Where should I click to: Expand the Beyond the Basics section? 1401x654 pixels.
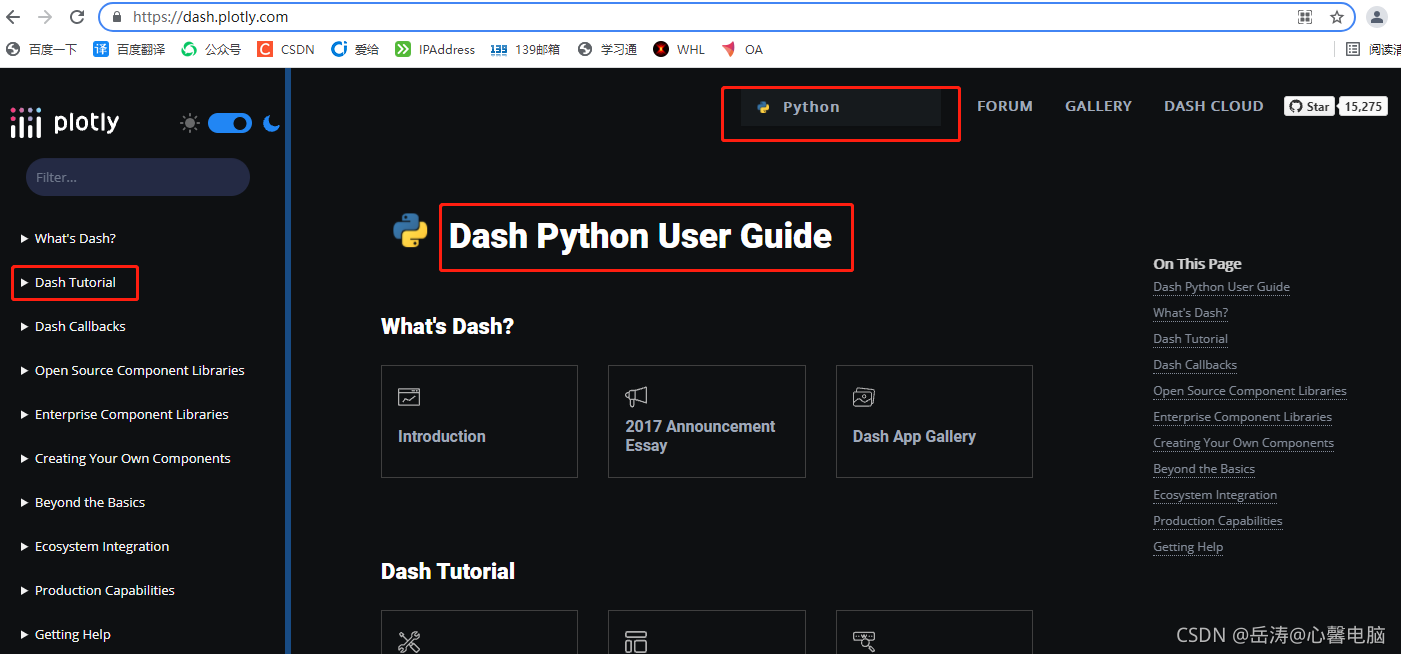tap(83, 502)
